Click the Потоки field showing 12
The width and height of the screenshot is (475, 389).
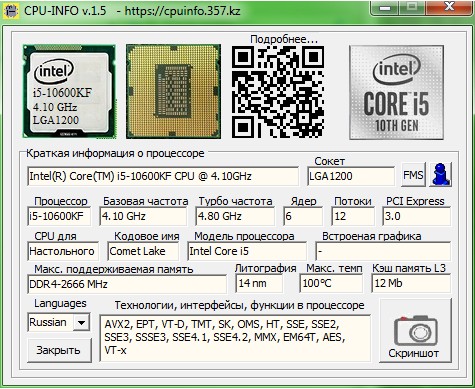coord(353,216)
